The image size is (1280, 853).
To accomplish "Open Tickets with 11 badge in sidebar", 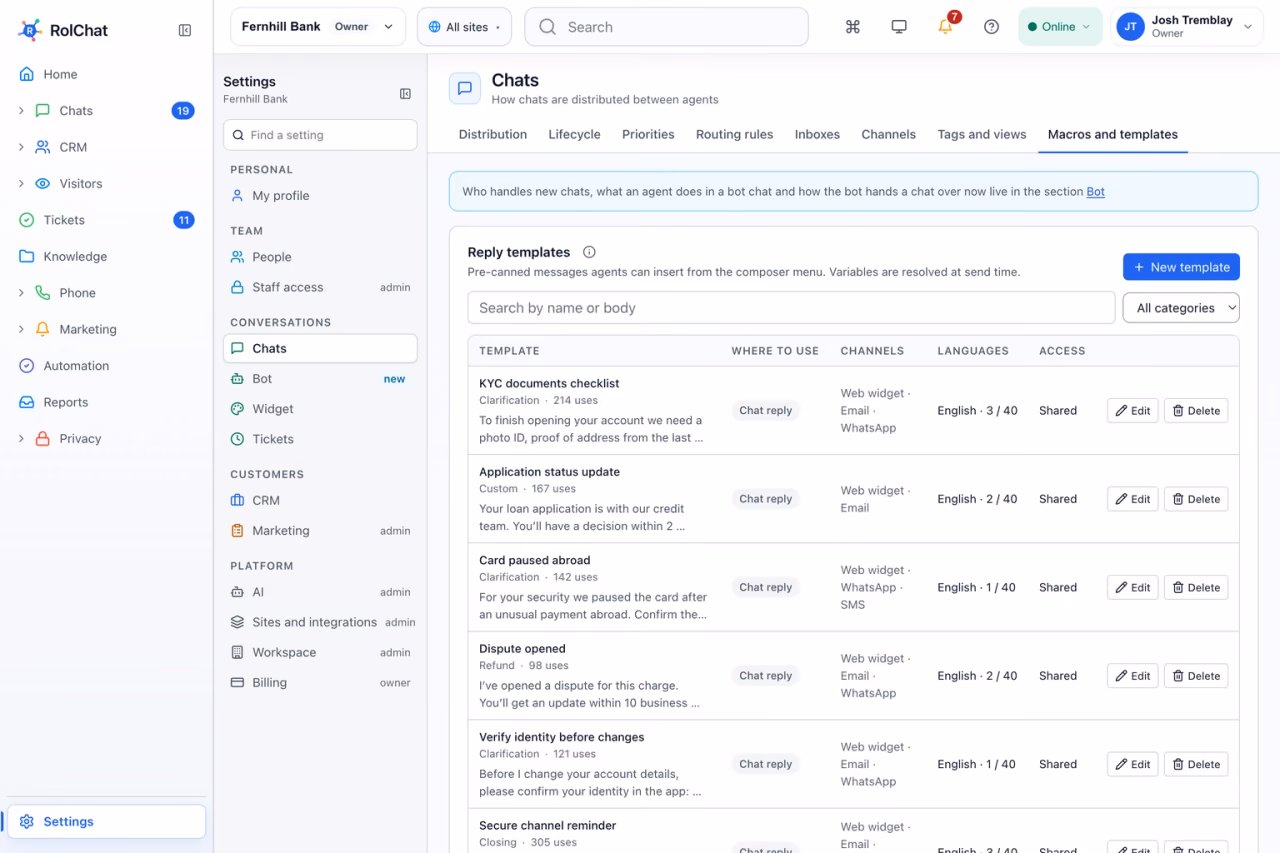I will click(x=106, y=220).
